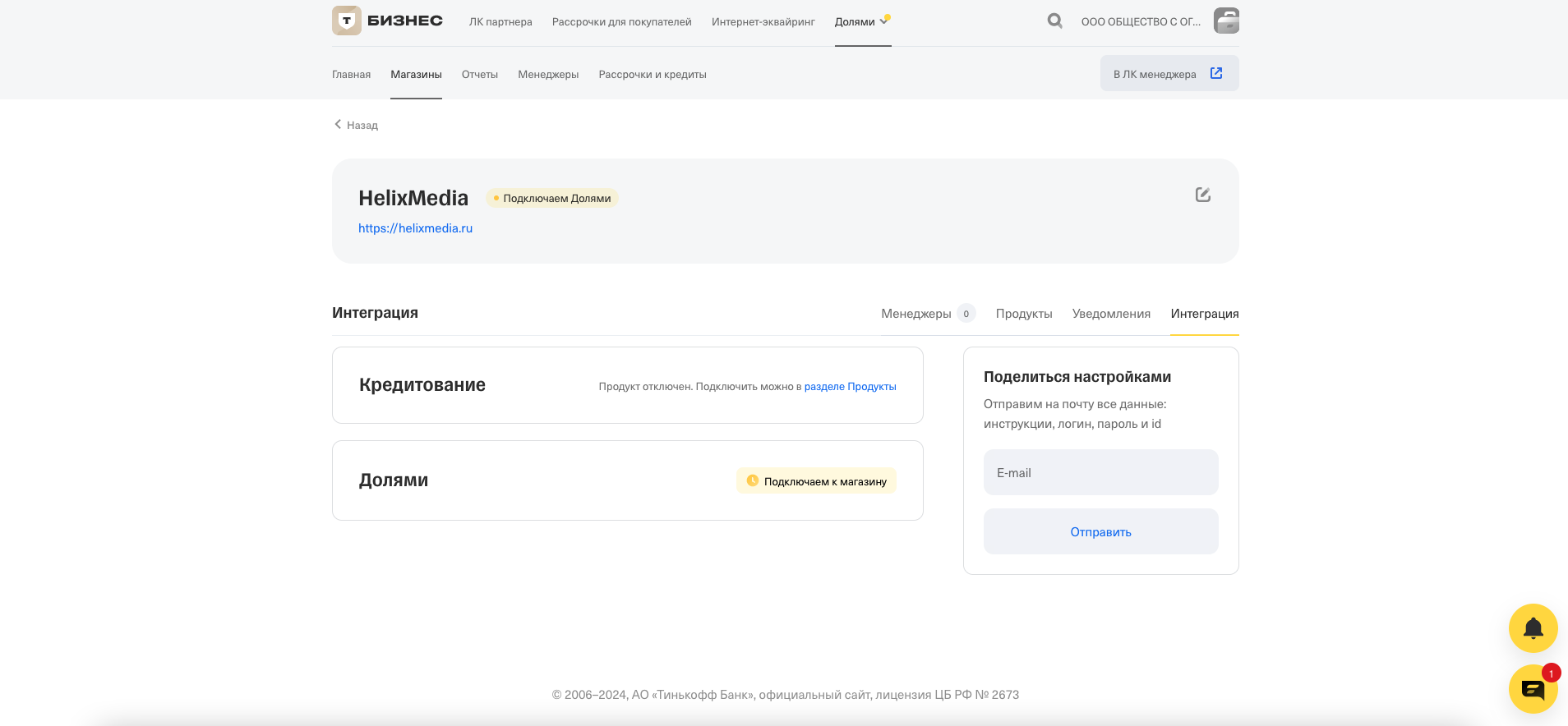Click the external link icon near manager cabinet
This screenshot has width=1568, height=726.
1216,73
